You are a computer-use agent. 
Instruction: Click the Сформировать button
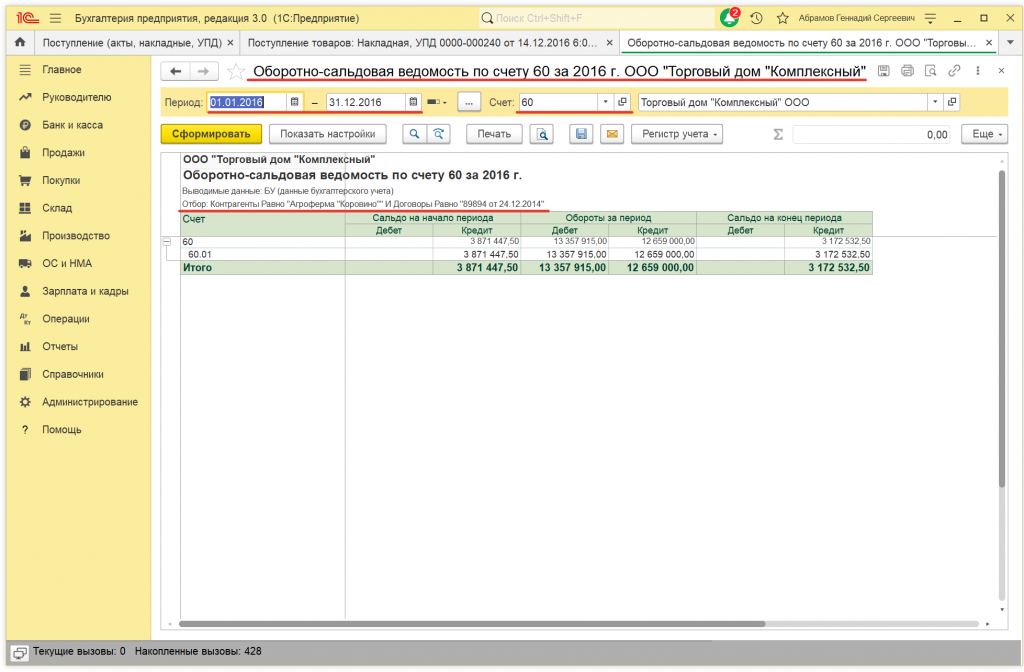(x=211, y=134)
